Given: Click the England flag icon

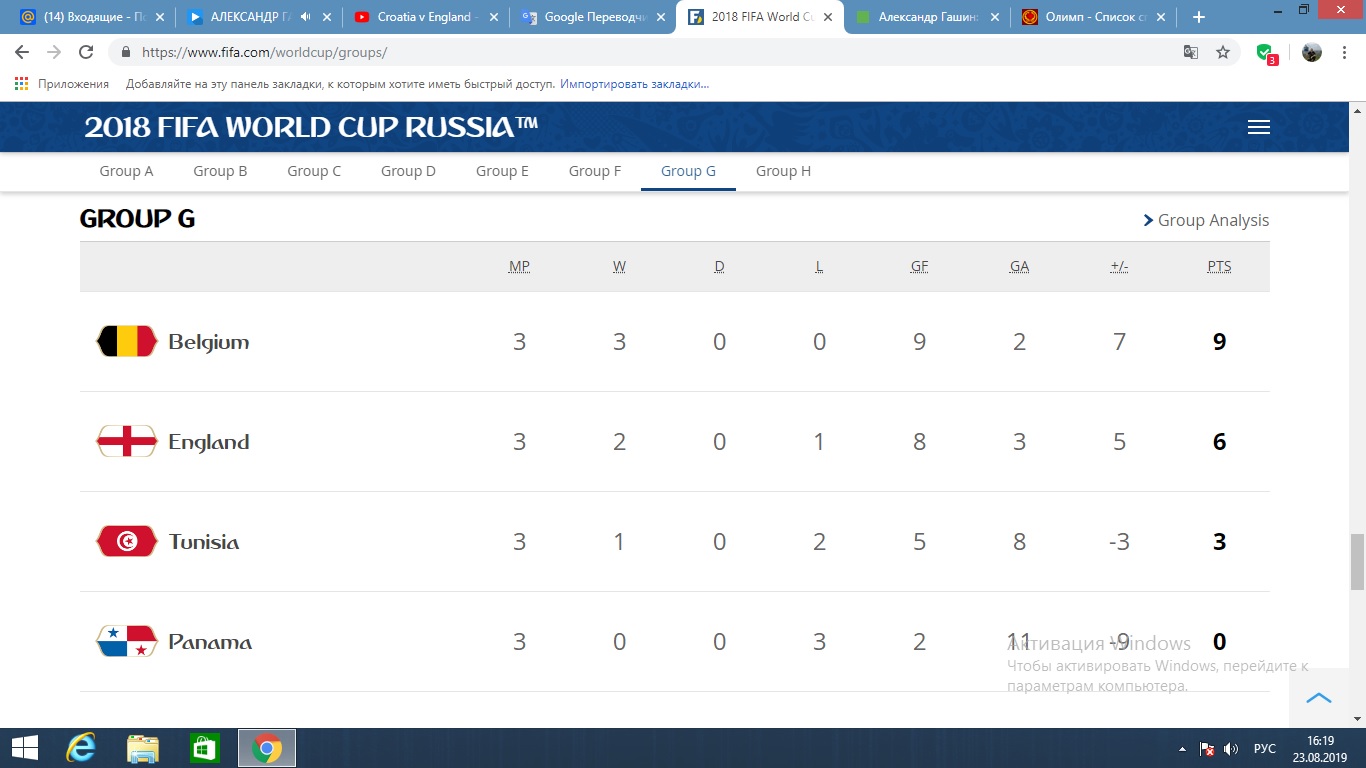Looking at the screenshot, I should [126, 441].
